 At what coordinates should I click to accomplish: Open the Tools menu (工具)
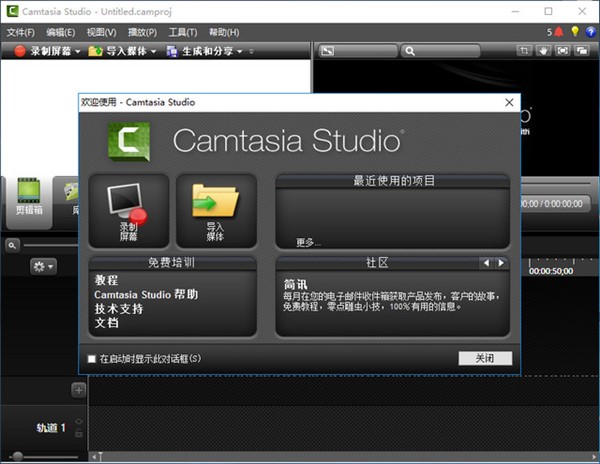[x=182, y=32]
